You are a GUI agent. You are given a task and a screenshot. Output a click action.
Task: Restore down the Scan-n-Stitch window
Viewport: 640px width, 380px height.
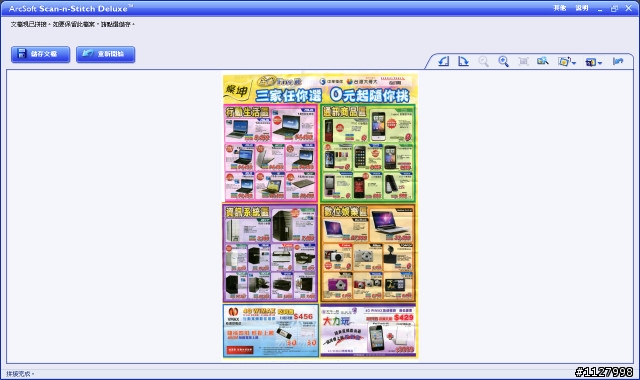coord(614,9)
